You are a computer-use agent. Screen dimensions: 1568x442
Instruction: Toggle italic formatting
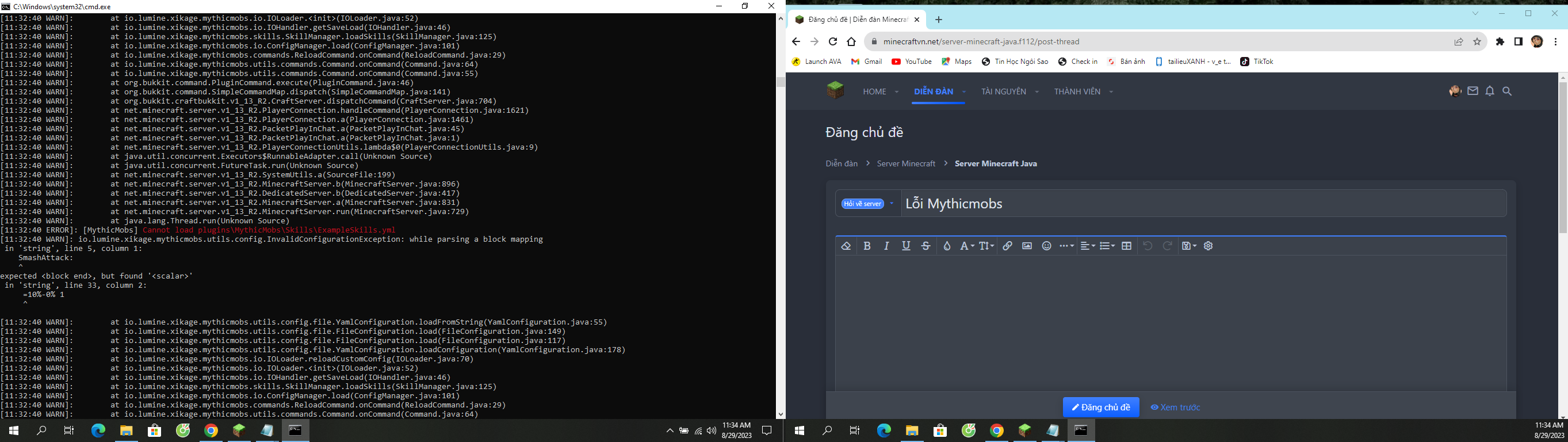click(x=886, y=246)
